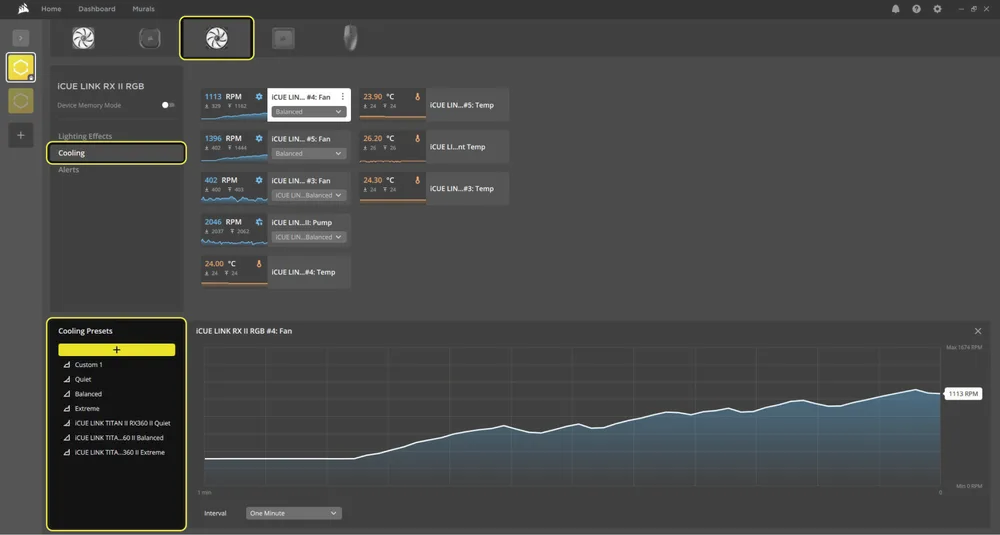Click curve icon beside Custom 1 preset

(66, 365)
